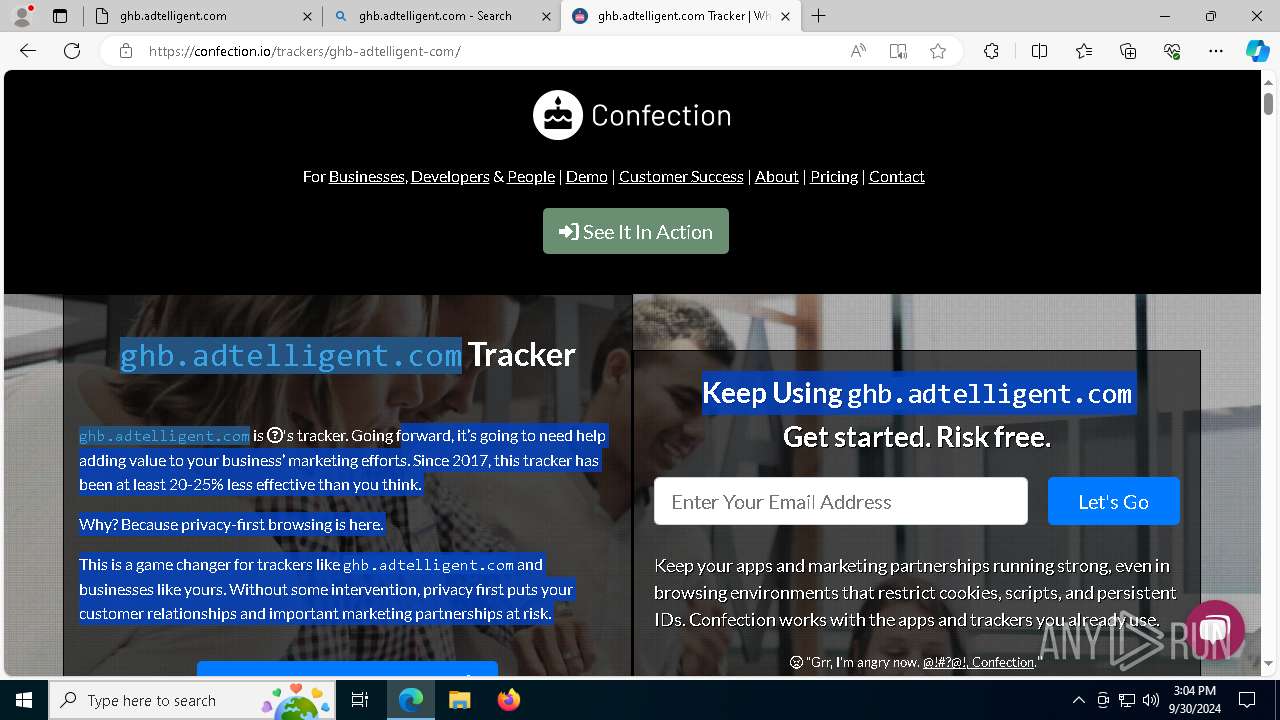Focus the Enter Your Email Address field
Screen dimensions: 1280x720
pos(840,501)
